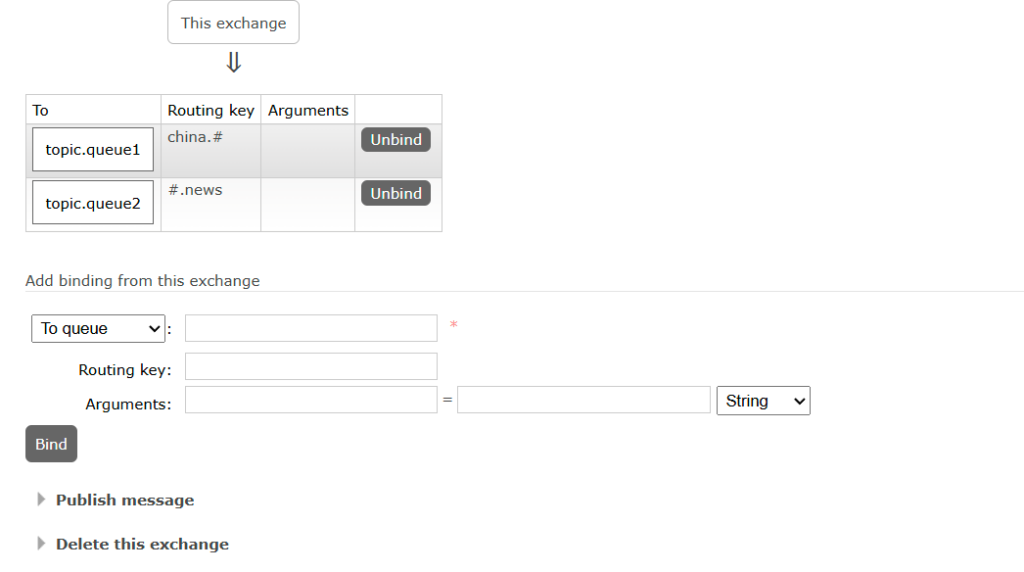This screenshot has width=1024, height=572.
Task: Click the Routing key column header
Action: point(211,110)
